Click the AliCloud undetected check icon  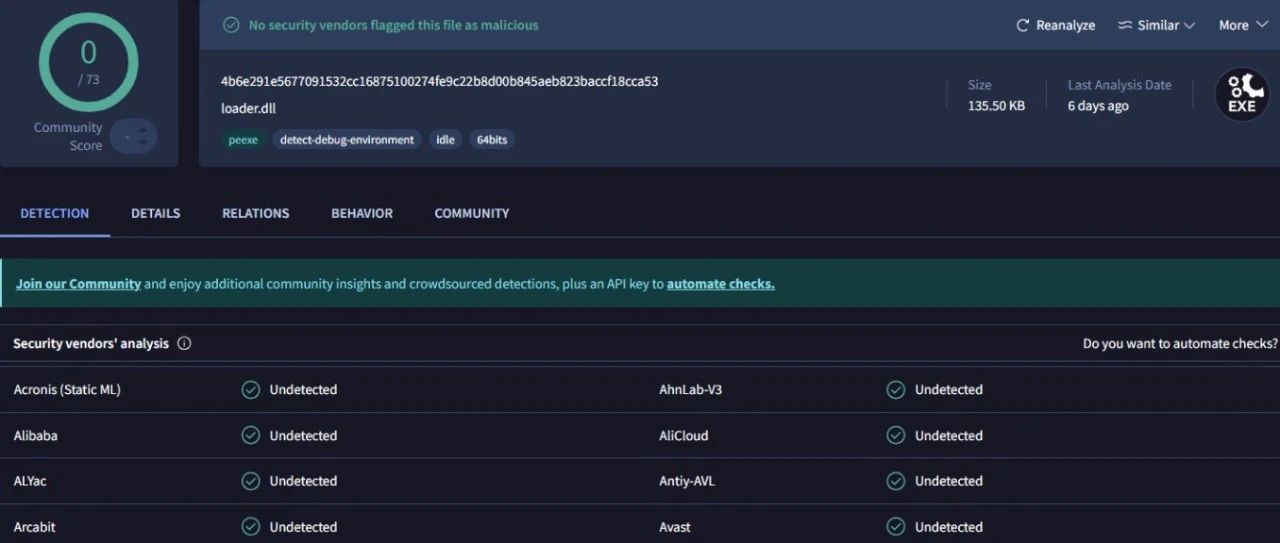coord(896,436)
